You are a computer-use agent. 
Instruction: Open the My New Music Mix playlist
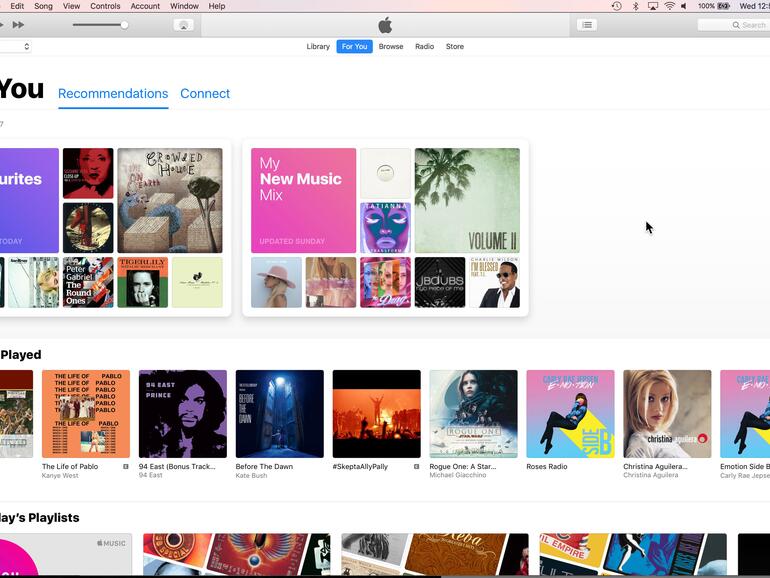pos(303,200)
